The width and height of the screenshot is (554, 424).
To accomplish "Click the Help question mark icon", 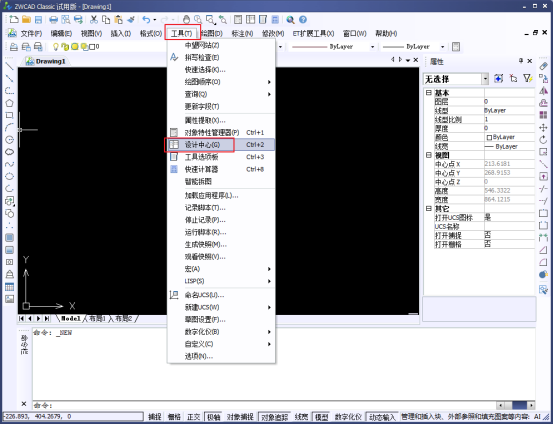I will [x=303, y=19].
